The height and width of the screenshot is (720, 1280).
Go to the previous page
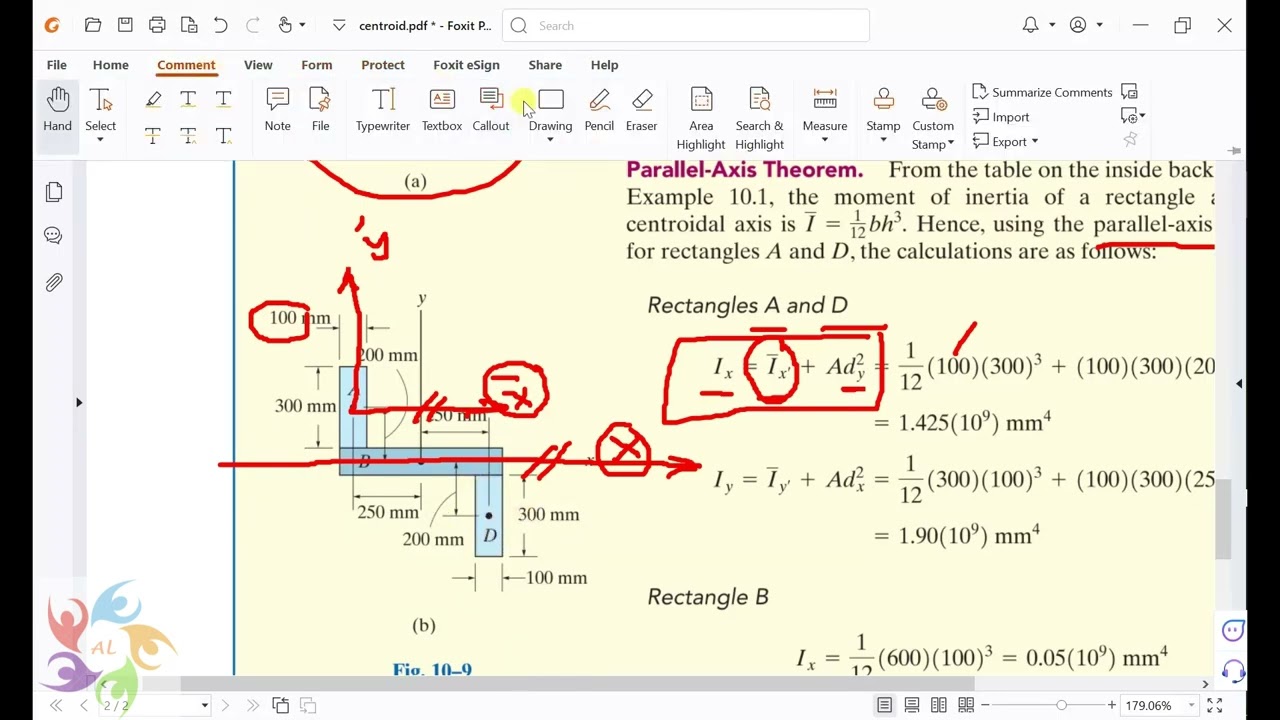(x=84, y=706)
